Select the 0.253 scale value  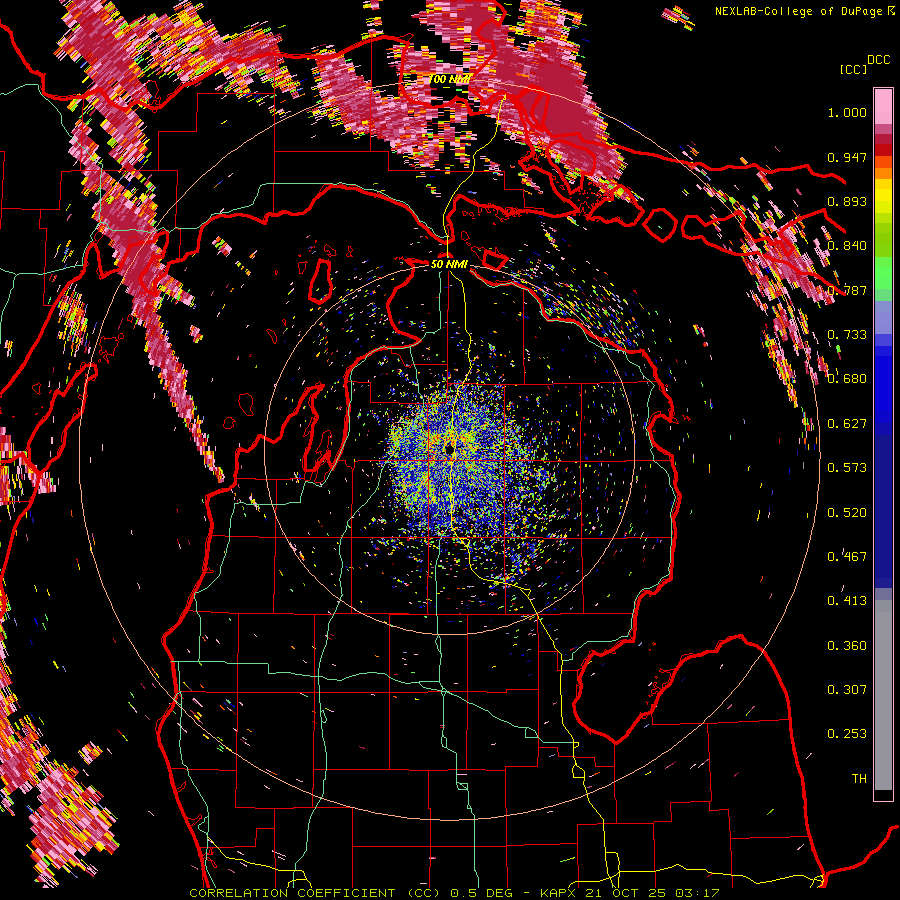[x=847, y=734]
